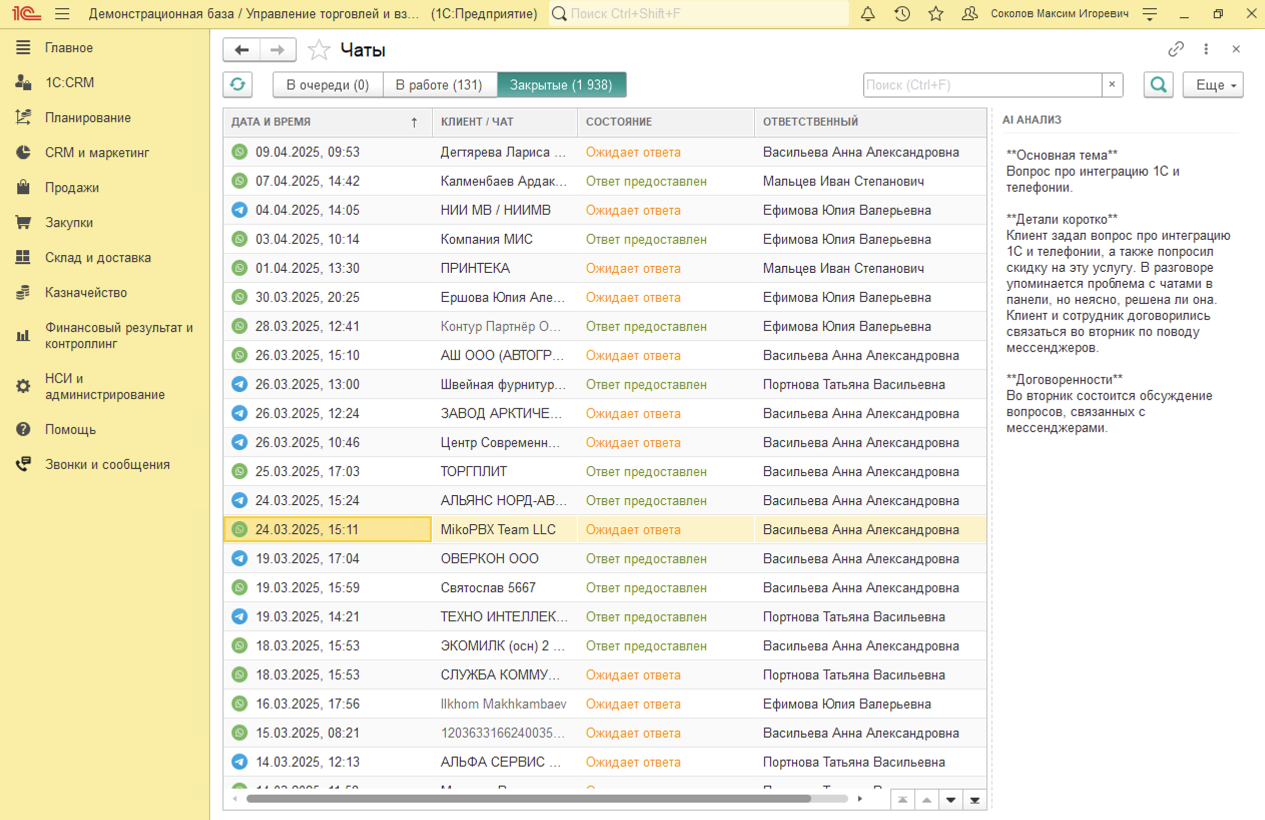Open the history clock icon
The height and width of the screenshot is (820, 1265).
(x=902, y=14)
